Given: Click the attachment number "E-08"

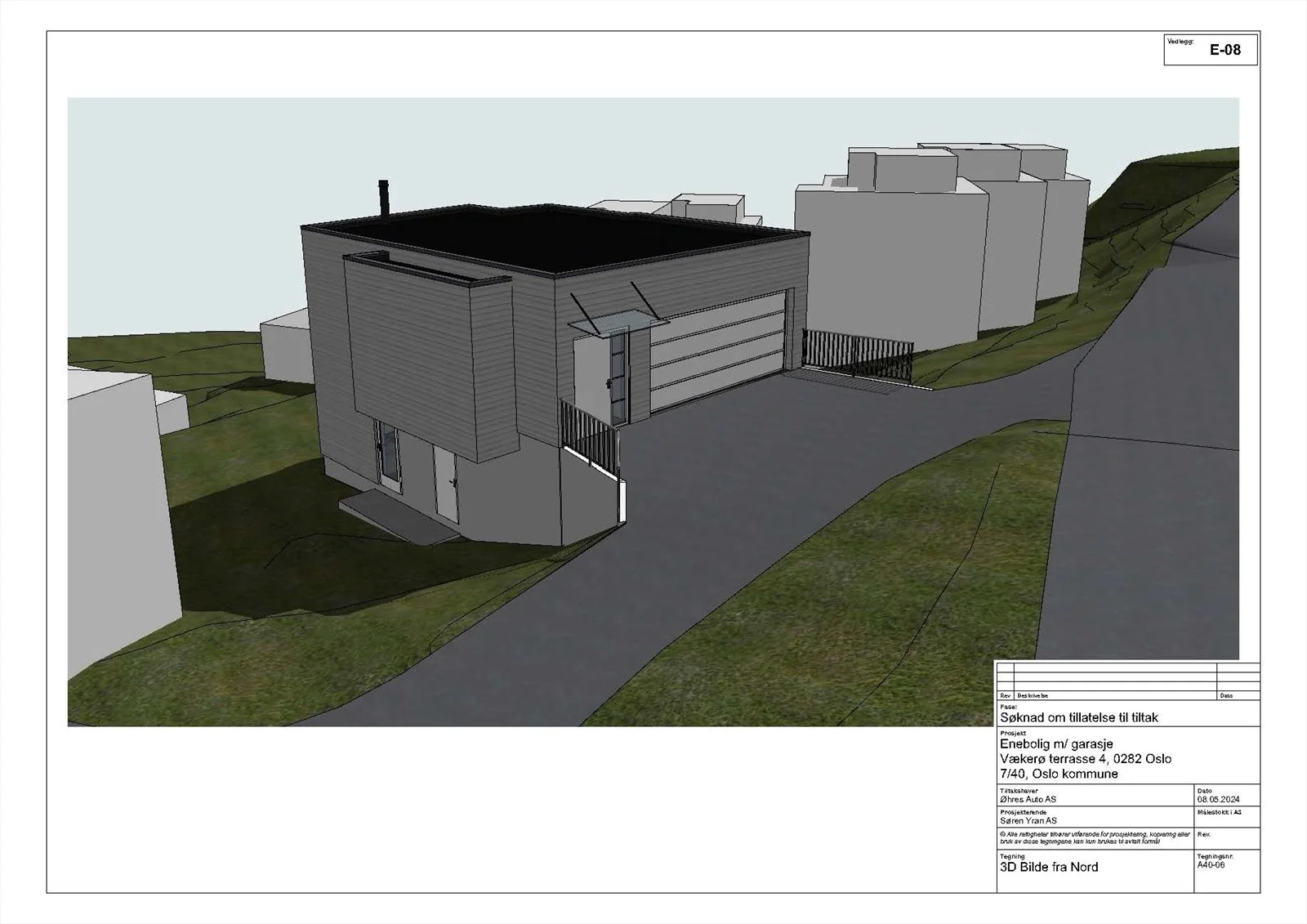Looking at the screenshot, I should pyautogui.click(x=1224, y=50).
